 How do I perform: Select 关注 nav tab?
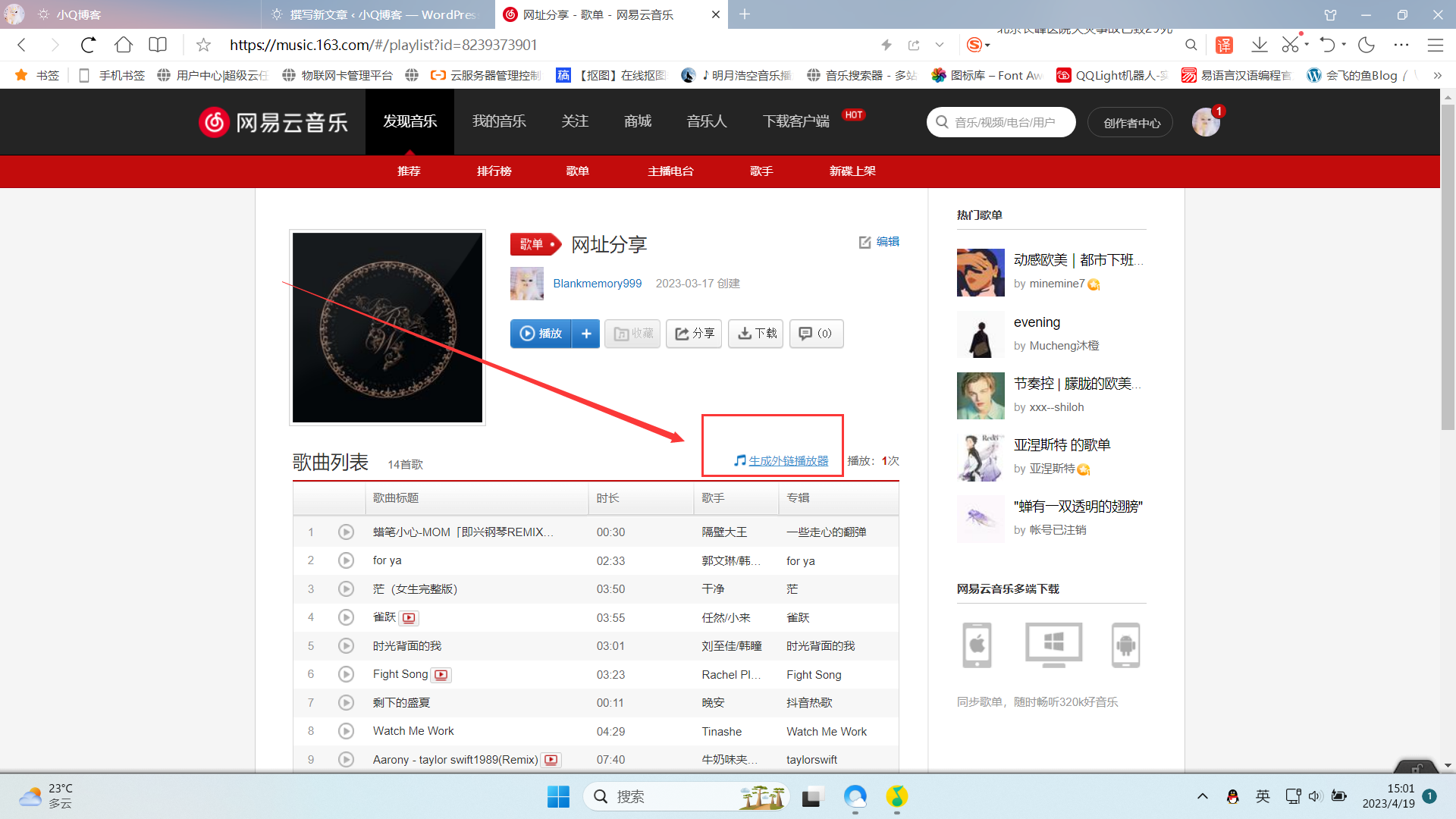tap(575, 122)
